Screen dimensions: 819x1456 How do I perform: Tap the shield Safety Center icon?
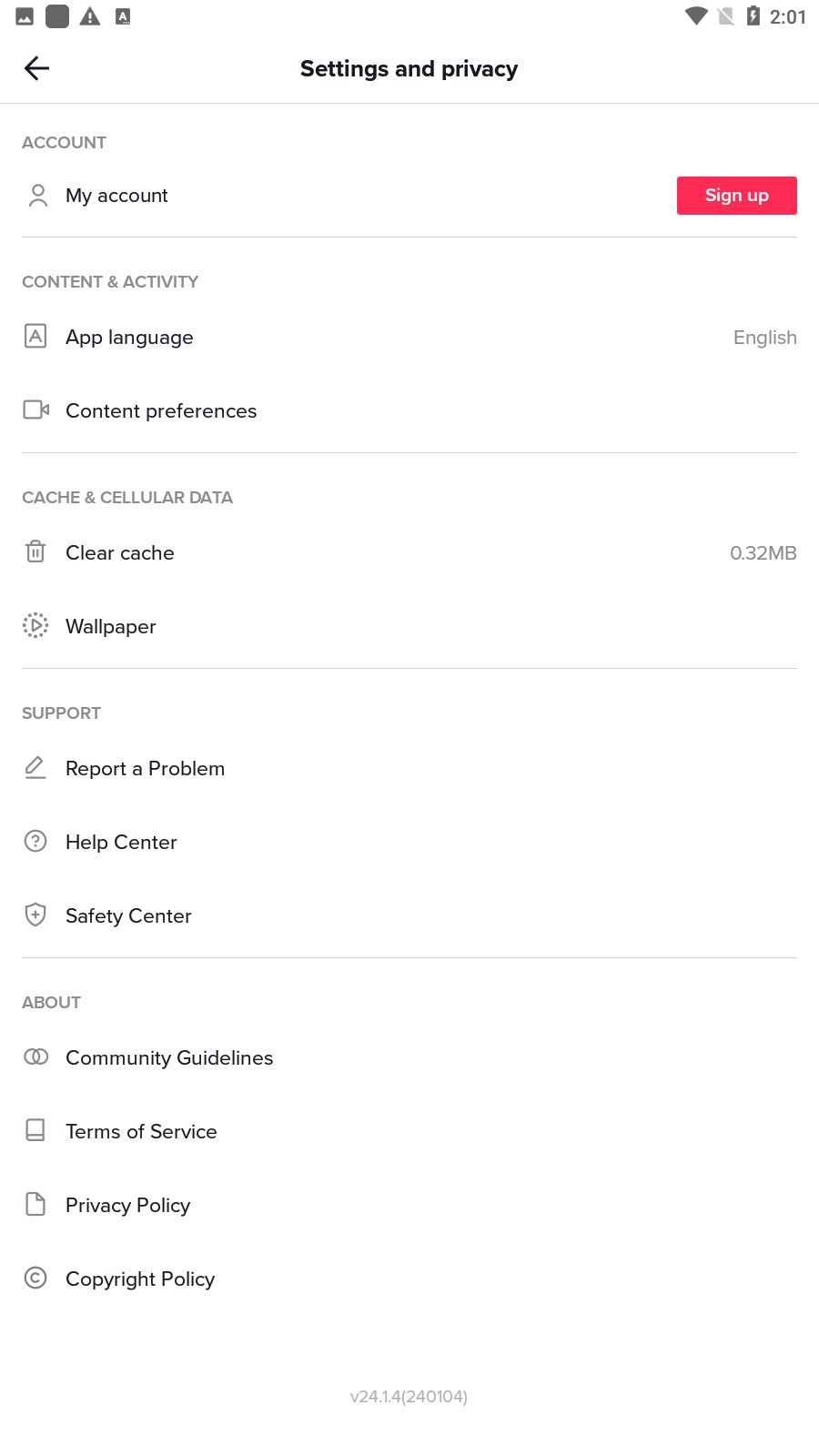(x=35, y=915)
